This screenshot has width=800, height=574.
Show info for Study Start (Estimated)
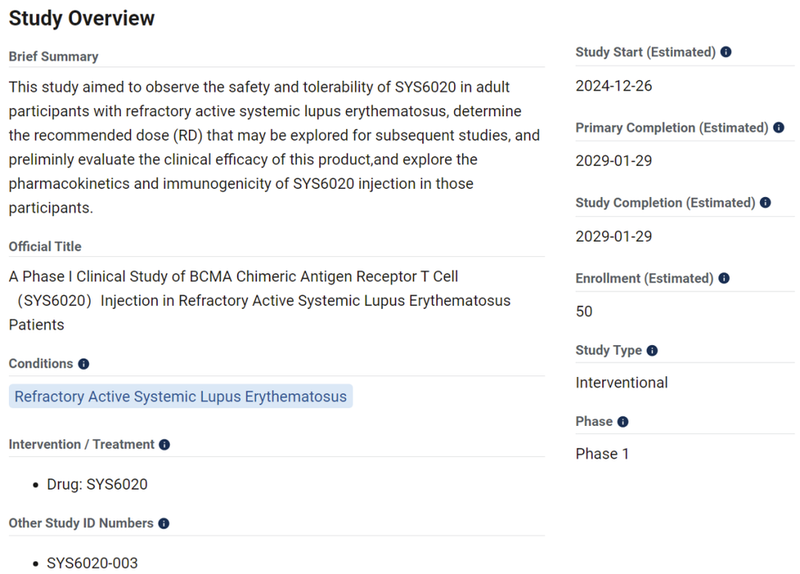(726, 52)
